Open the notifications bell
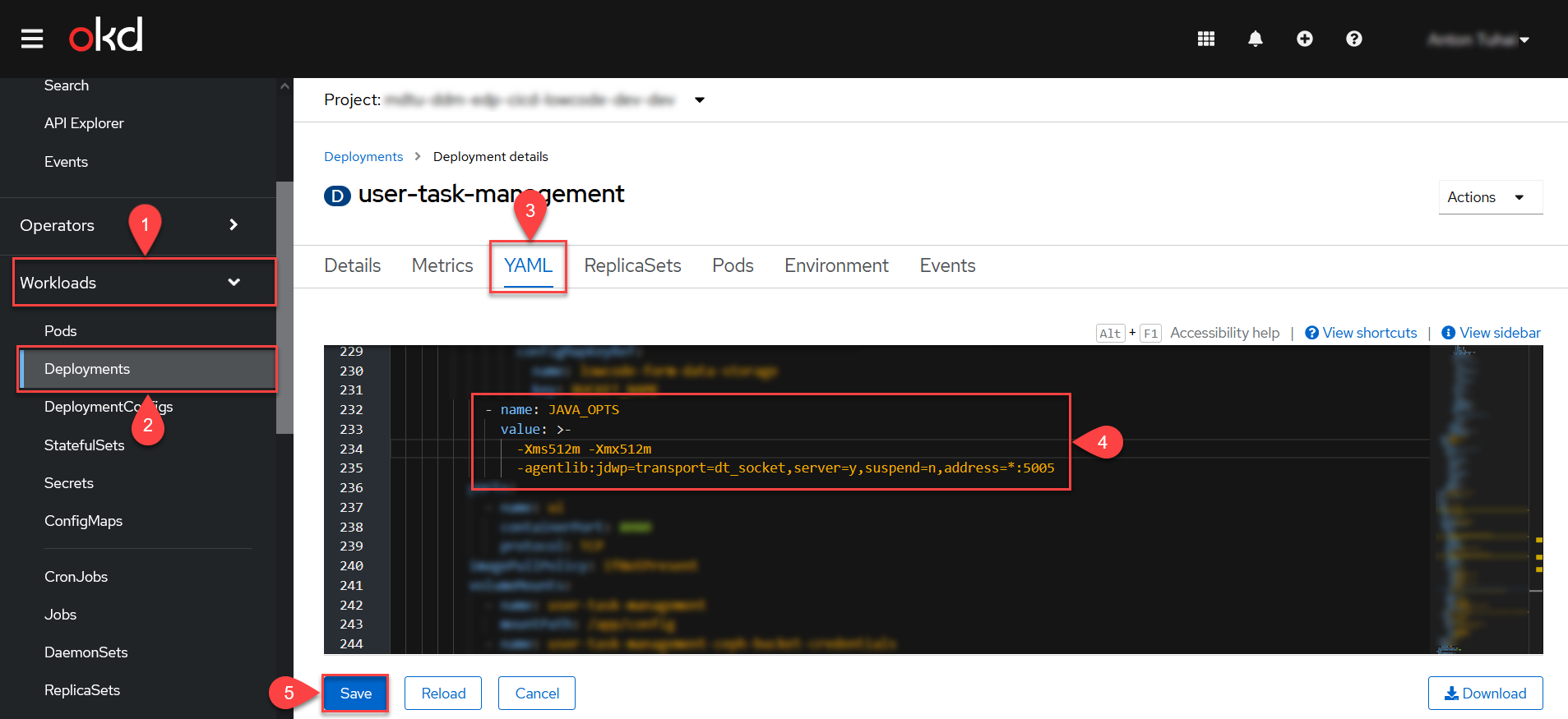This screenshot has height=719, width=1568. point(1256,39)
